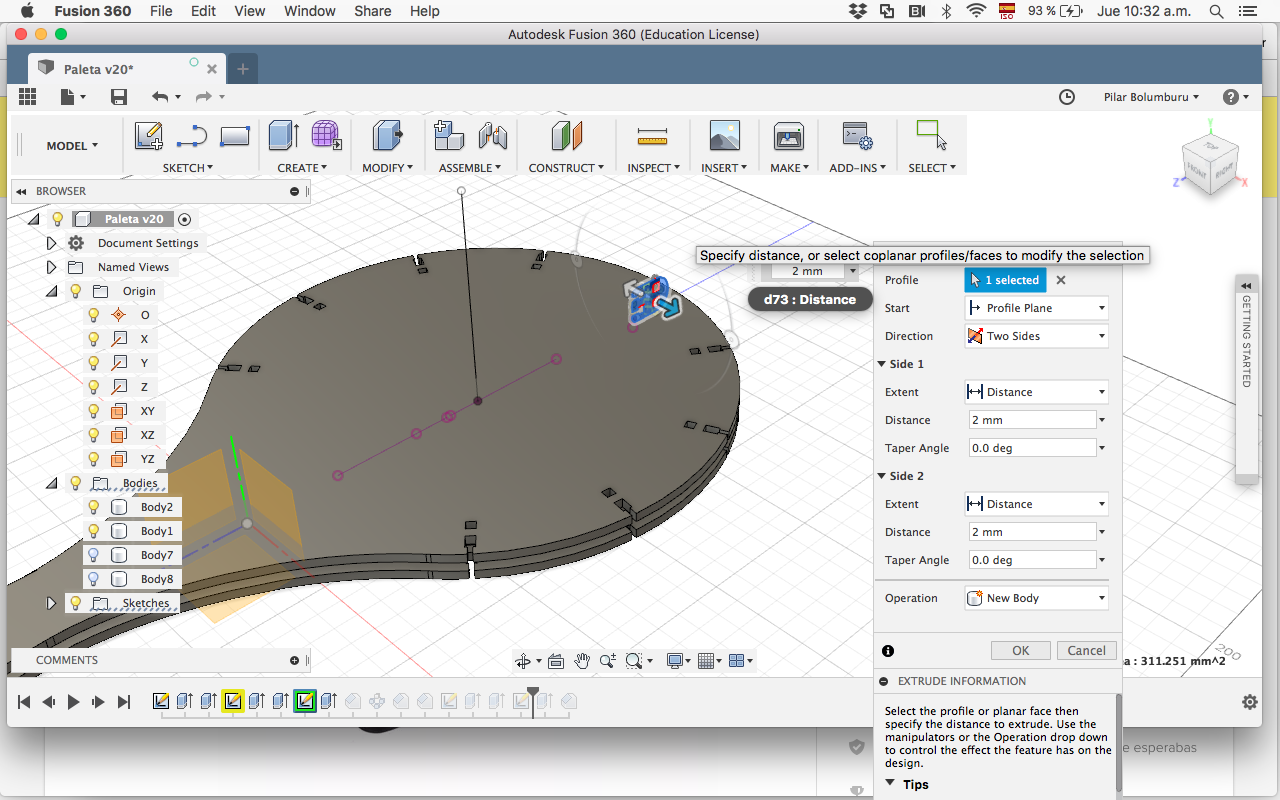This screenshot has width=1280, height=800.
Task: Open the Window menu in menu bar
Action: coord(310,11)
